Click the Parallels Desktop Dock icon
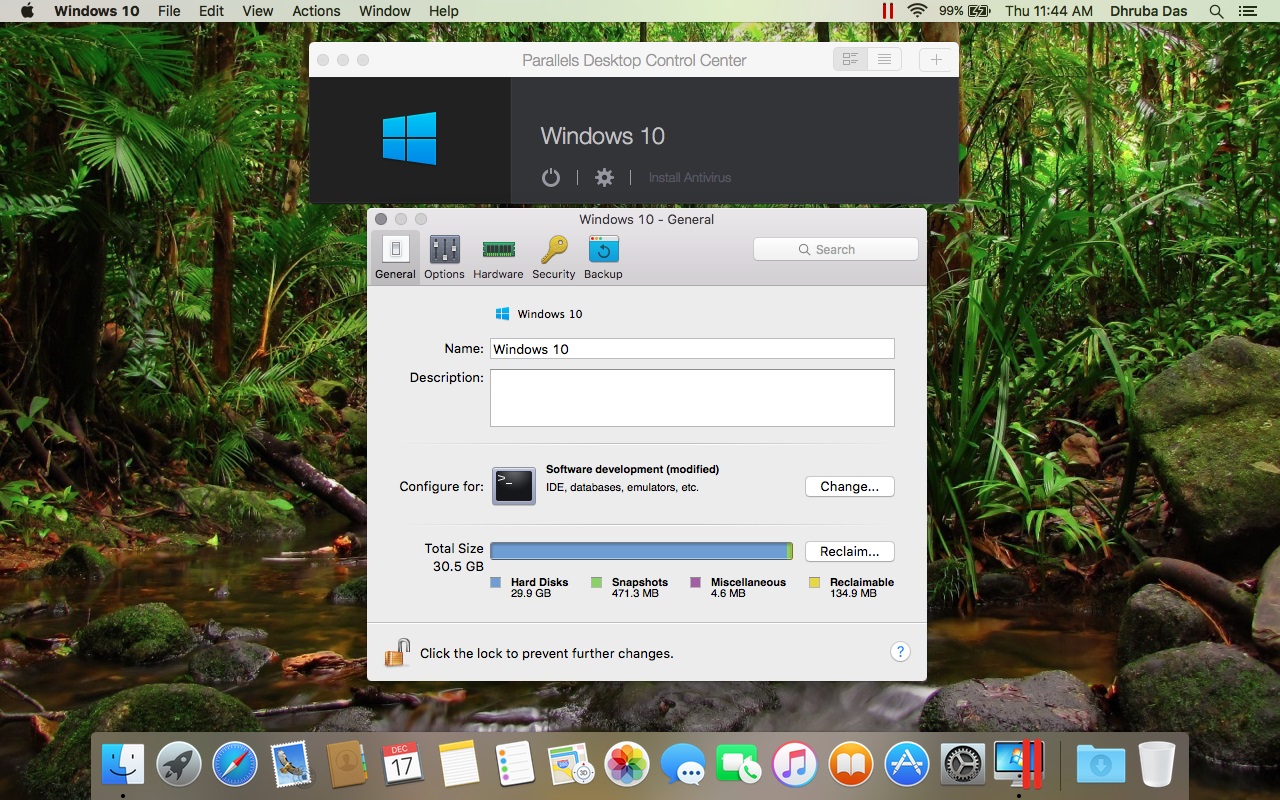The image size is (1280, 800). click(1019, 765)
